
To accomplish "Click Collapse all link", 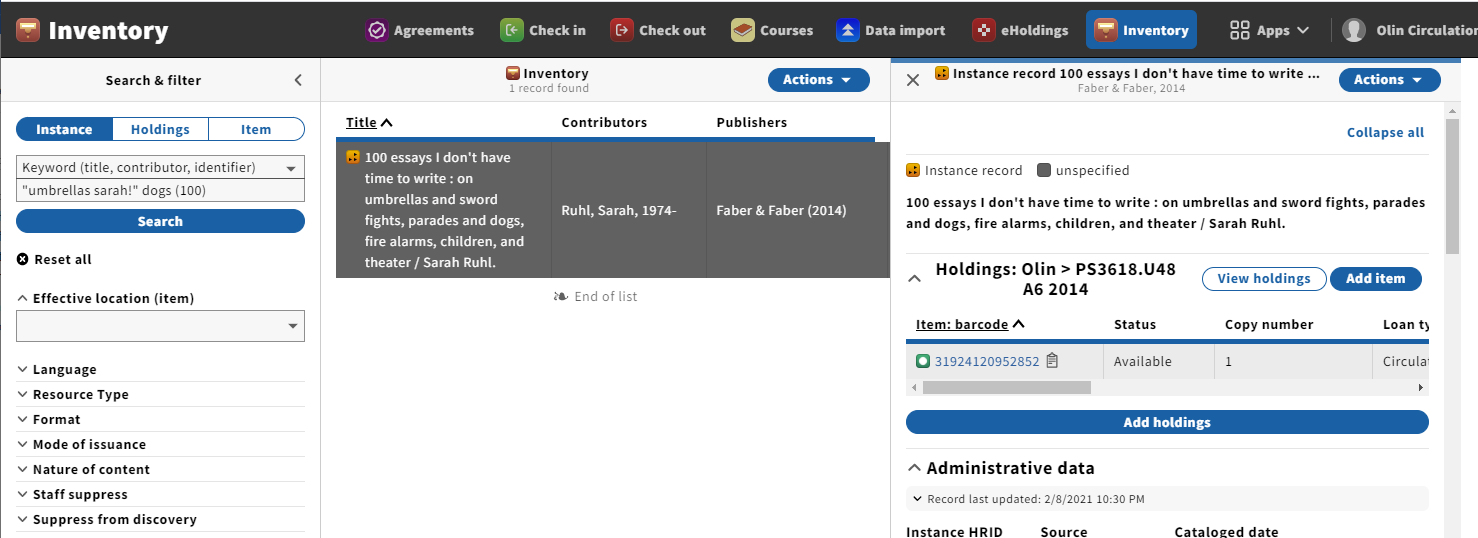I will coord(1385,132).
